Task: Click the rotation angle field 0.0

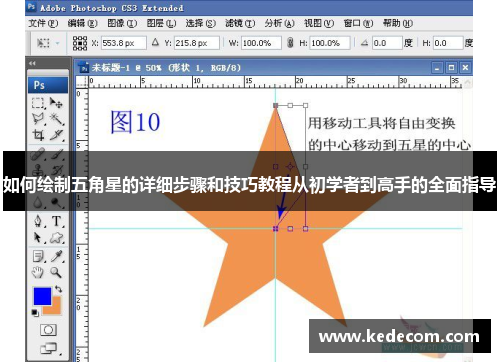Action: coord(387,43)
